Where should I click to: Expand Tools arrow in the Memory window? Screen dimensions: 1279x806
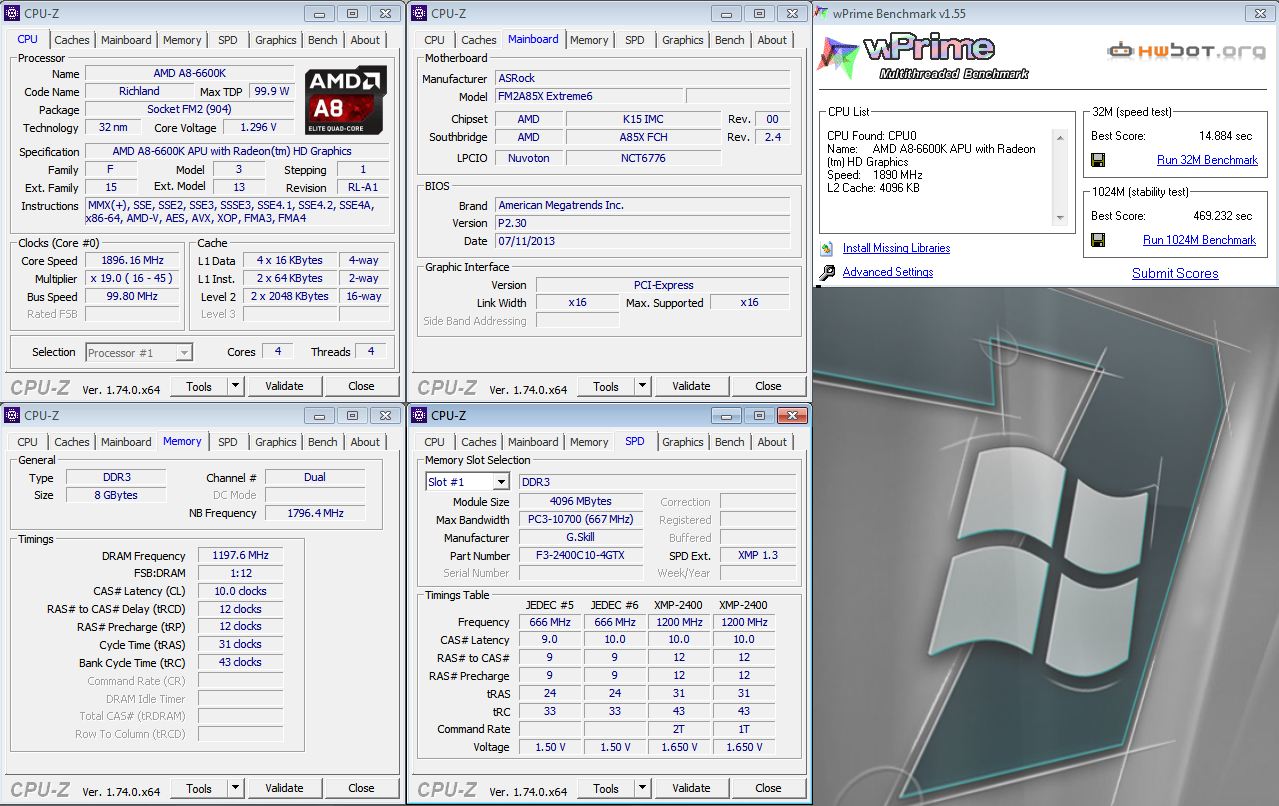pyautogui.click(x=235, y=788)
